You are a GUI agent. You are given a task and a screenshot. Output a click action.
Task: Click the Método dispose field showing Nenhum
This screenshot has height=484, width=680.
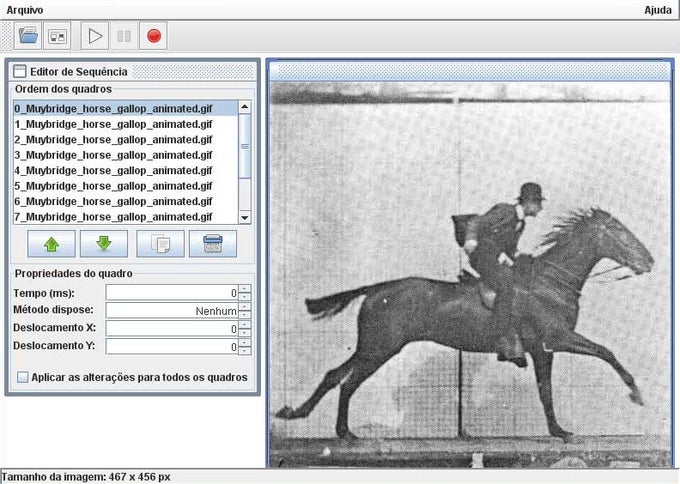click(x=172, y=311)
